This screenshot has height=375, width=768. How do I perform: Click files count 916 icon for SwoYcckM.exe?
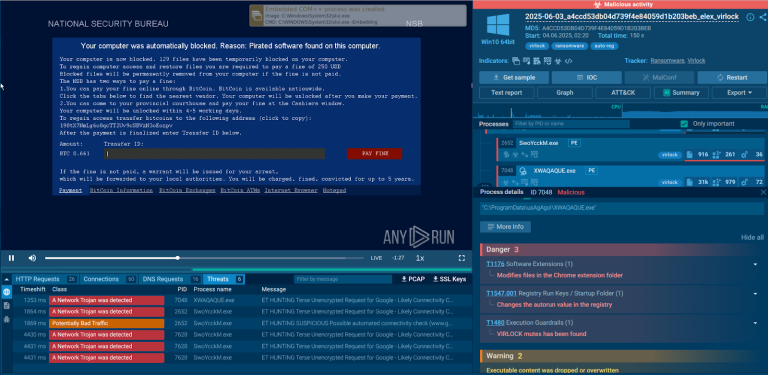click(690, 155)
